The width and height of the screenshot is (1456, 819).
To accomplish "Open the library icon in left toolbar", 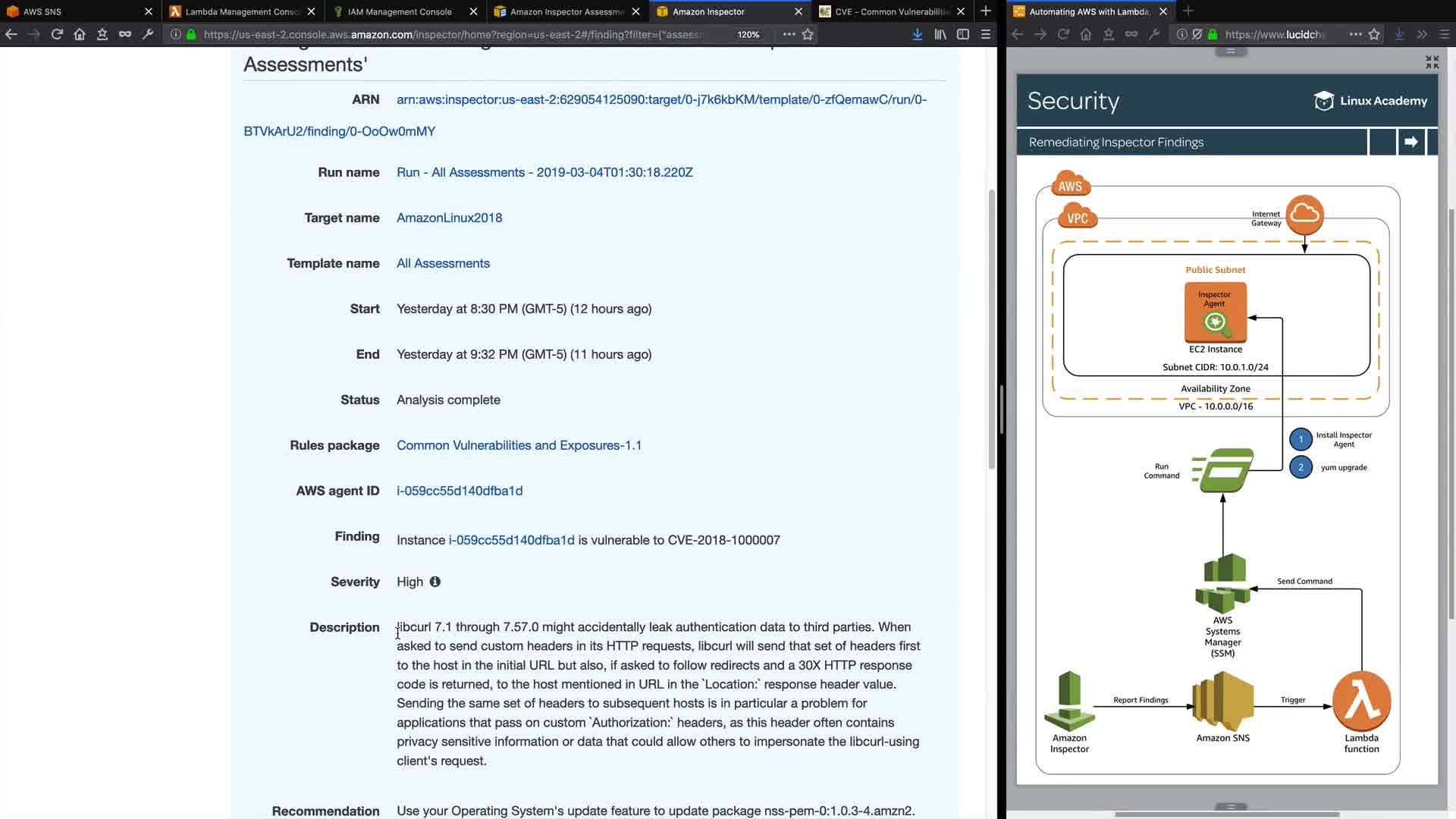I will [940, 34].
